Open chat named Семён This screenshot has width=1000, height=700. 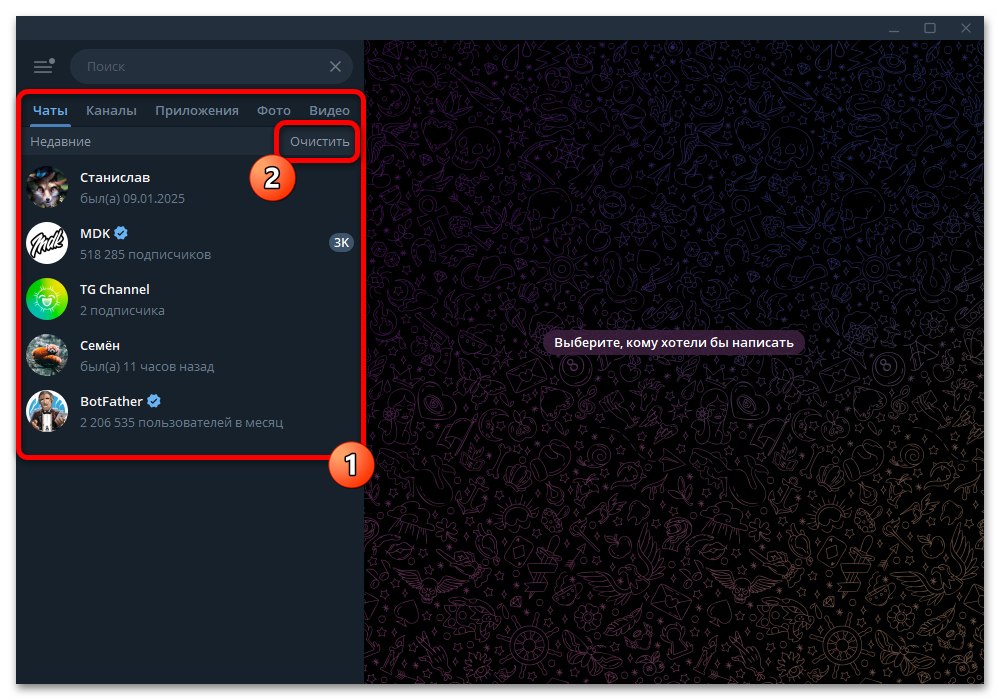[x=100, y=346]
